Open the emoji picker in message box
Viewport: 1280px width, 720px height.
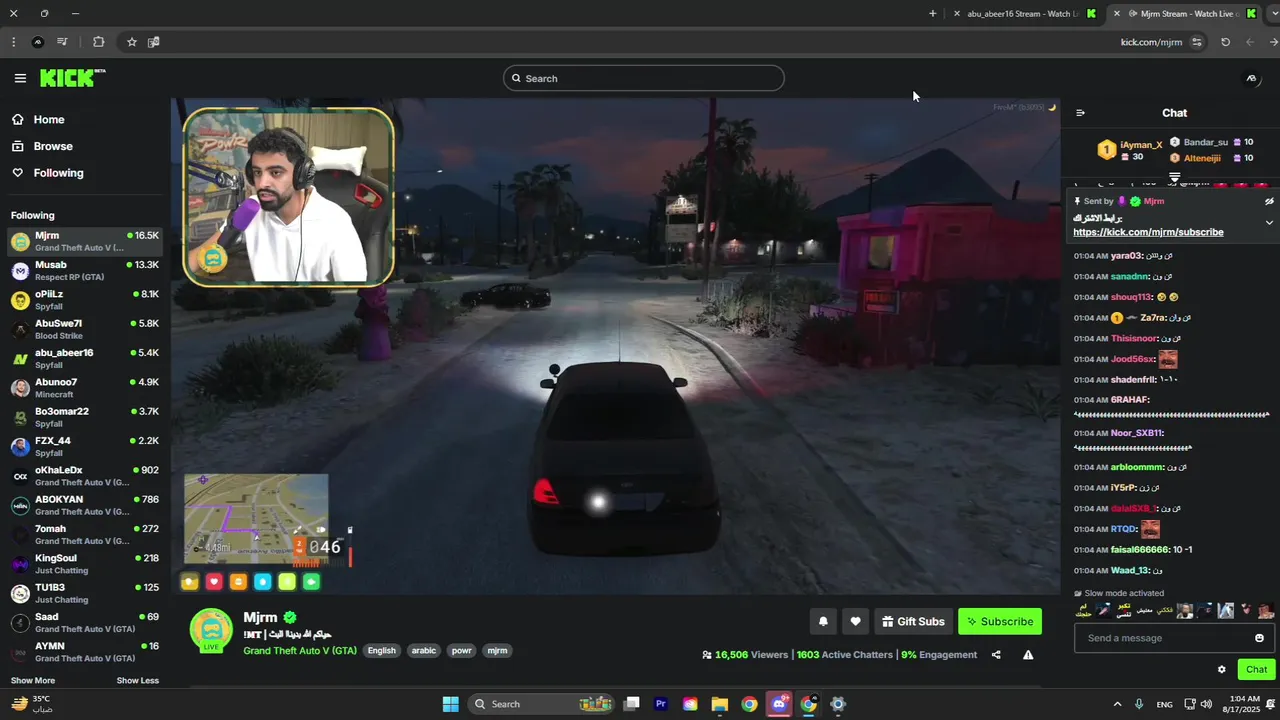click(x=1259, y=638)
